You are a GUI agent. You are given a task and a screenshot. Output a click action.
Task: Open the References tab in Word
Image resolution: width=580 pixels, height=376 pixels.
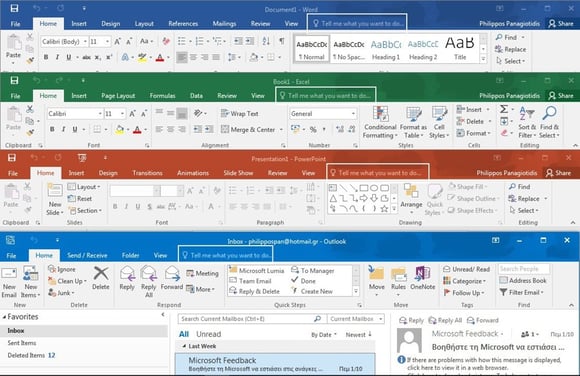(183, 24)
